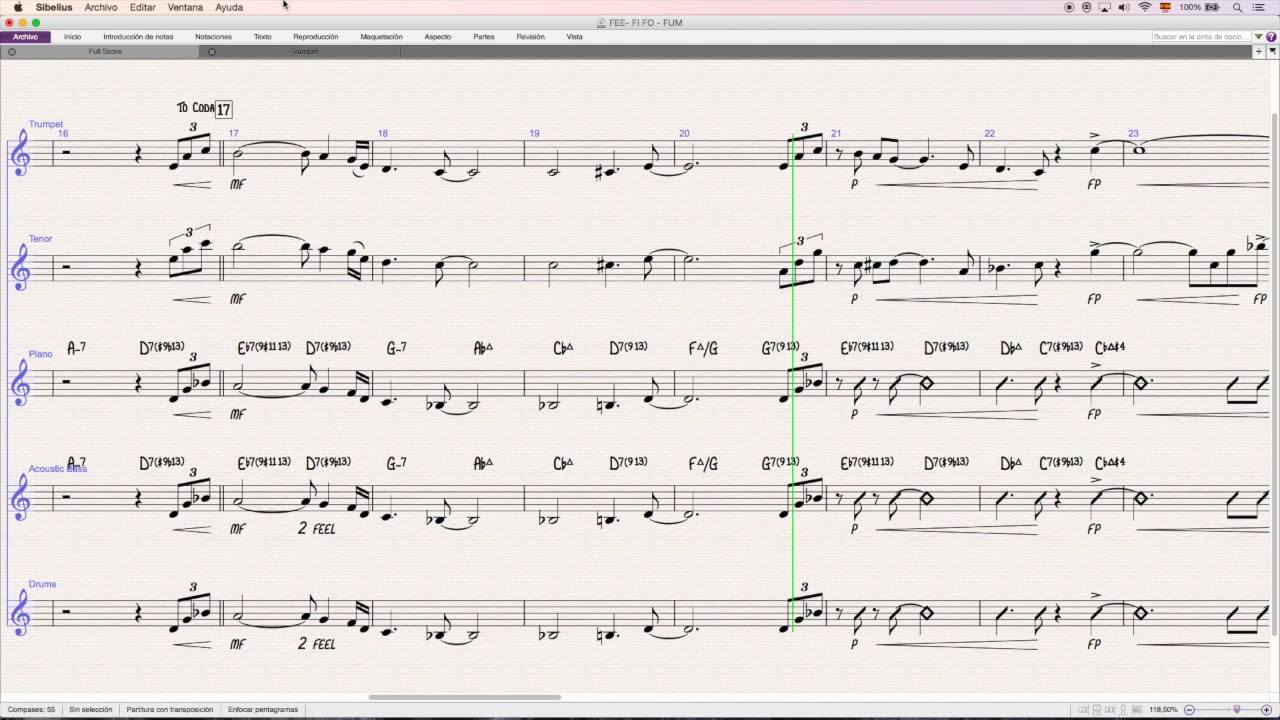Click rehearsal mark 17 box
Screen dimensions: 1280x720
click(x=223, y=109)
